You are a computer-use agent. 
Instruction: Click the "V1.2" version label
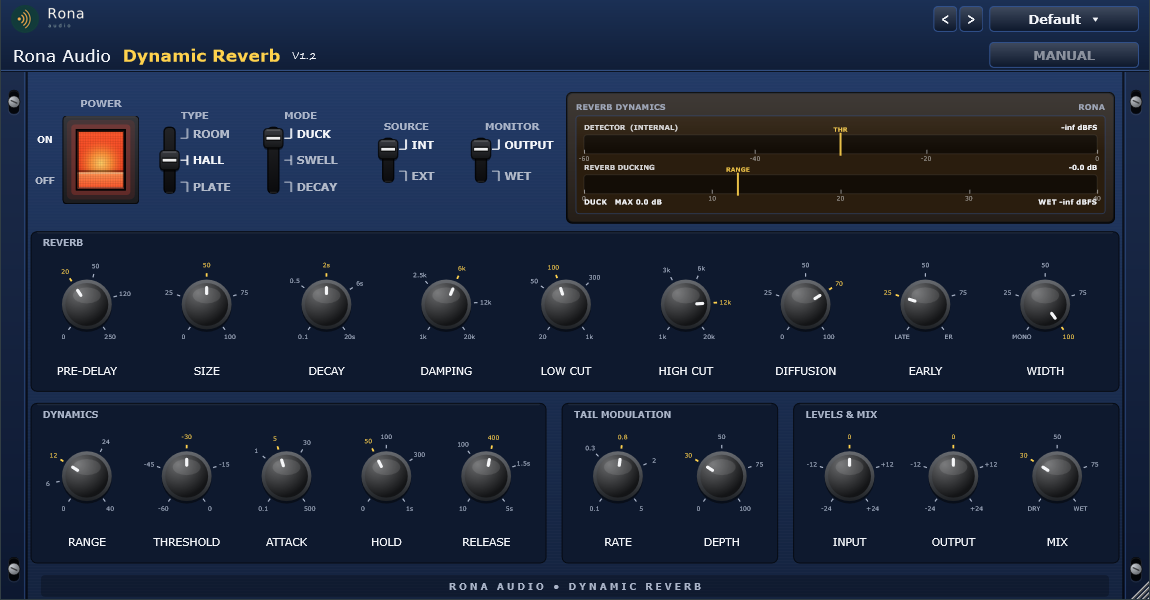tap(304, 56)
